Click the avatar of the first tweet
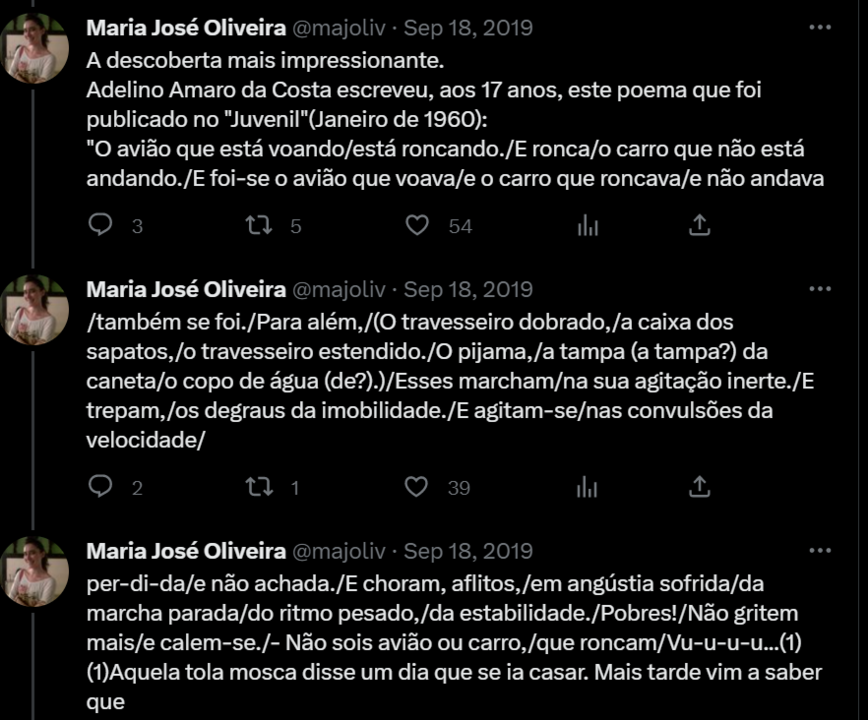The height and width of the screenshot is (720, 868). click(x=35, y=49)
